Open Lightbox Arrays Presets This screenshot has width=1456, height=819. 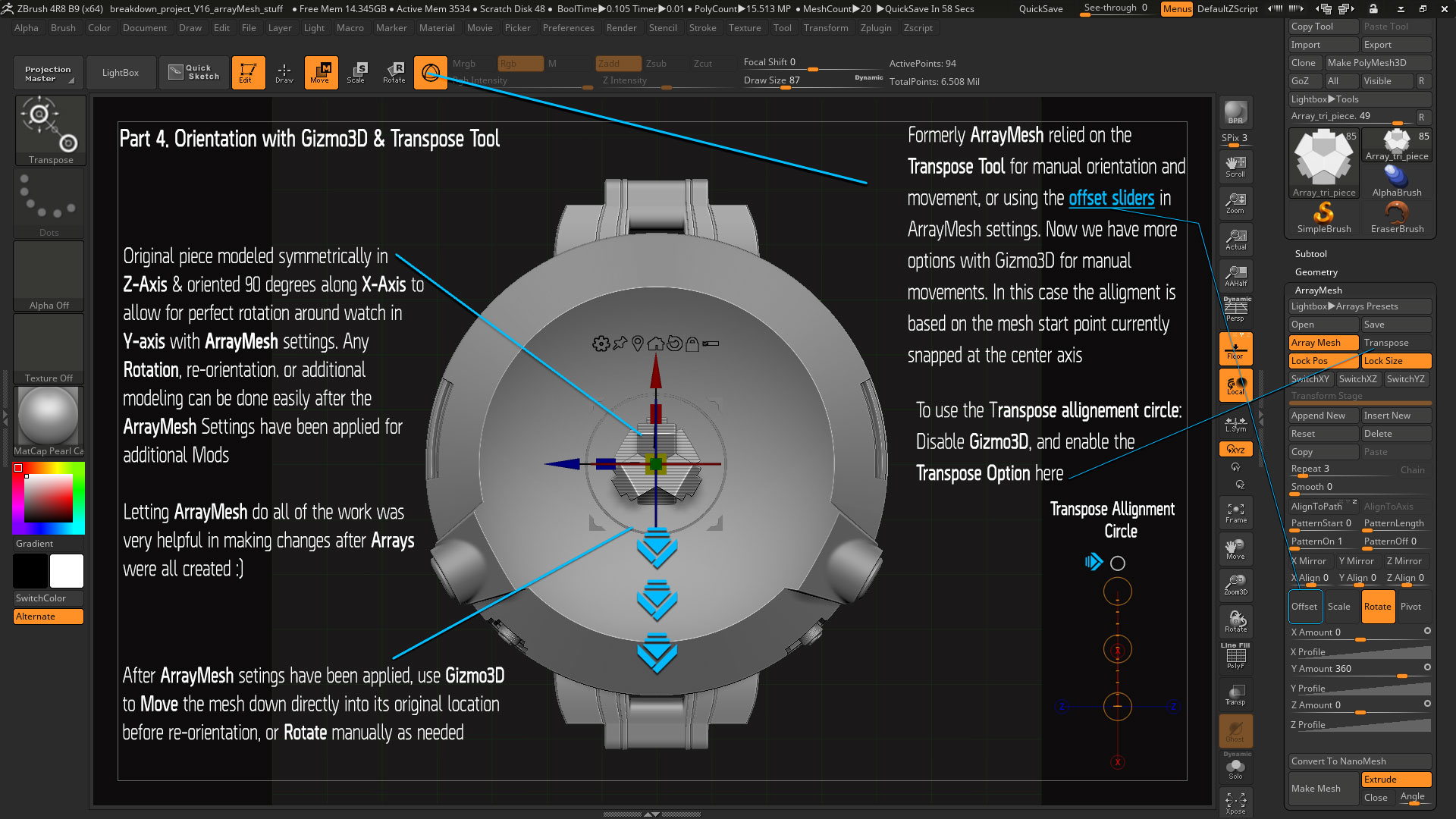[1360, 306]
